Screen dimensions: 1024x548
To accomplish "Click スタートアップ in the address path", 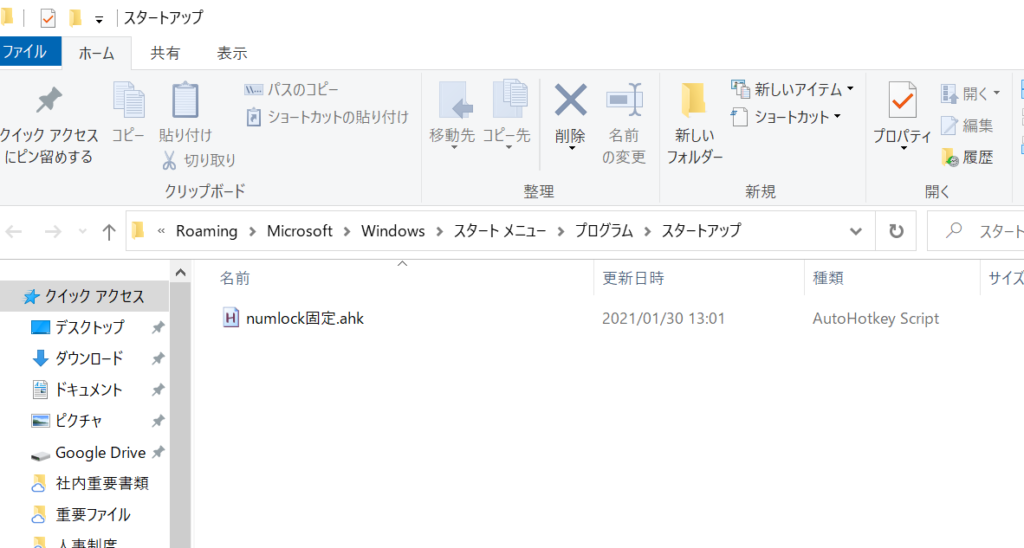I will point(701,231).
